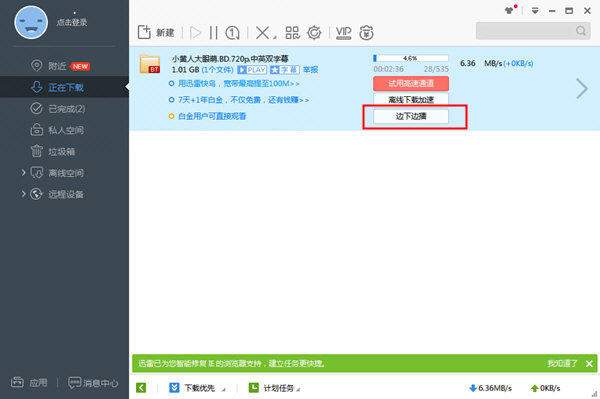The height and width of the screenshot is (399, 600).
Task: Delete the task using X icon
Action: tap(262, 33)
